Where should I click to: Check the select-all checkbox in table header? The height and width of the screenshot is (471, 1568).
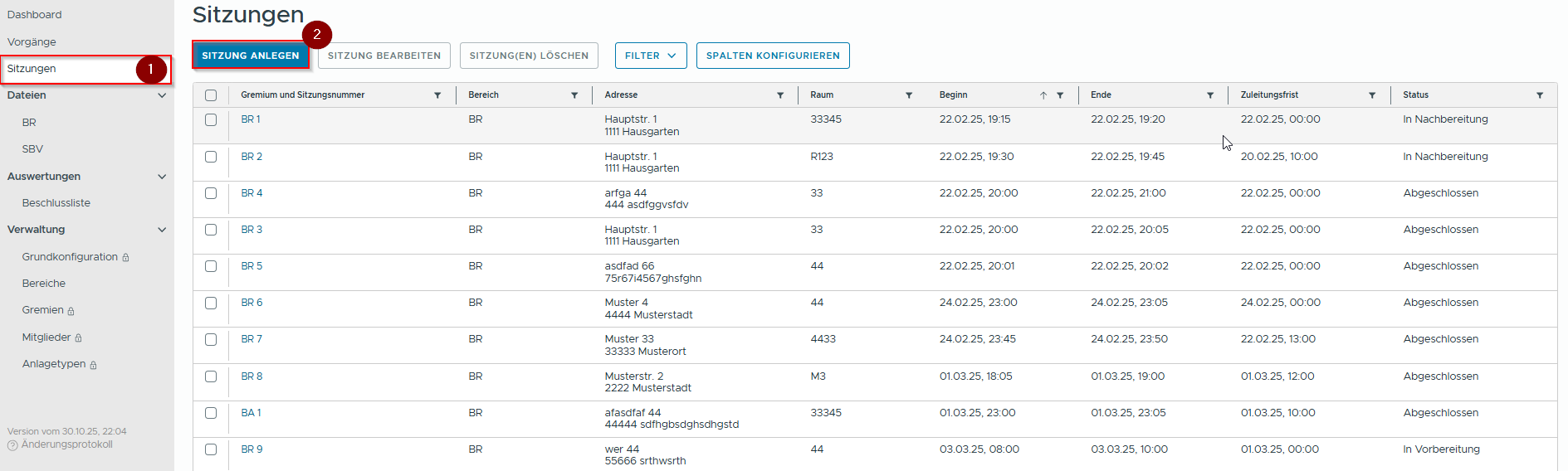pos(211,95)
